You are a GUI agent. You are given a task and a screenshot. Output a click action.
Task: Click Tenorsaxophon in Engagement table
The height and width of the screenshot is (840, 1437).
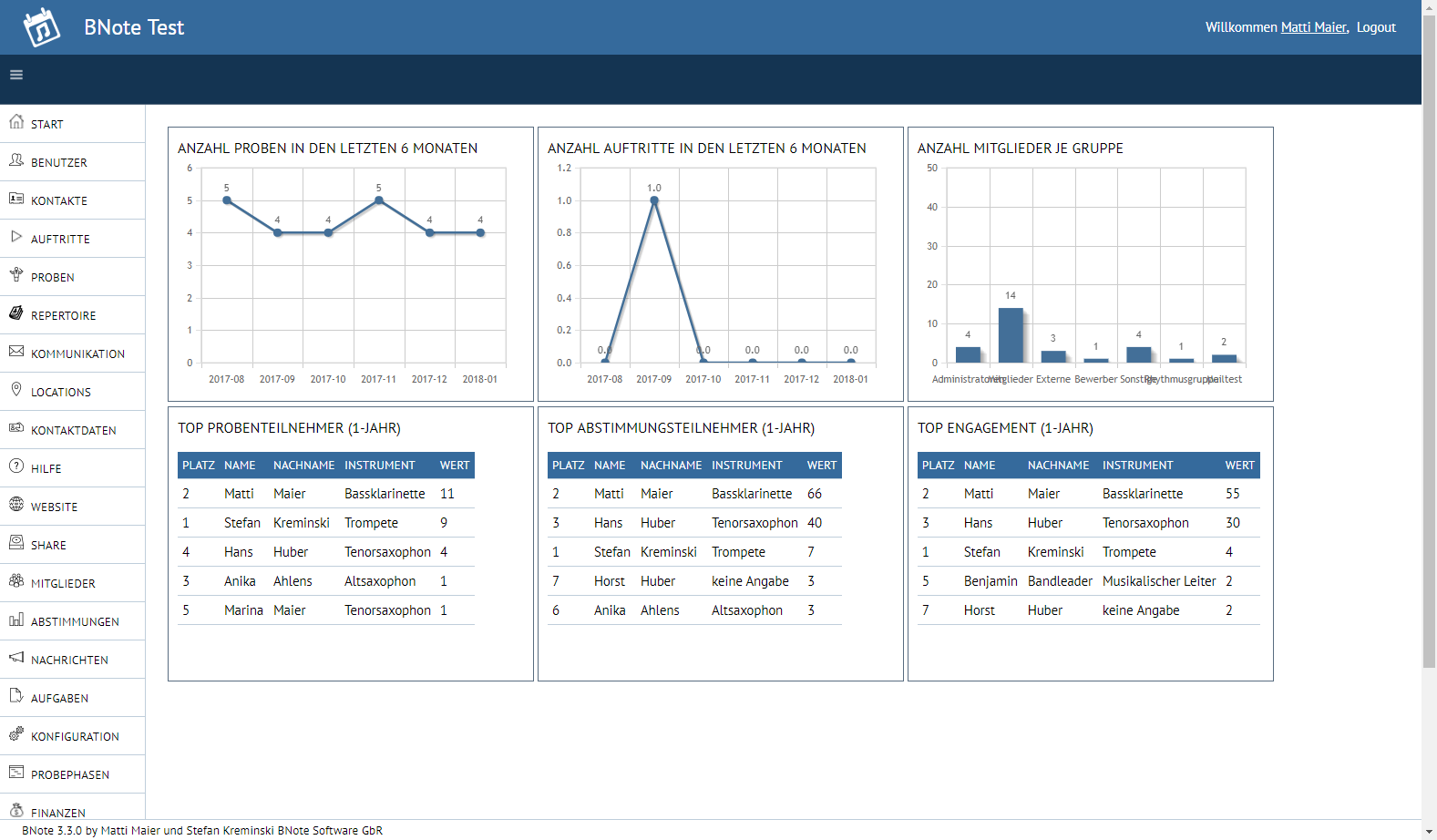click(x=1145, y=523)
